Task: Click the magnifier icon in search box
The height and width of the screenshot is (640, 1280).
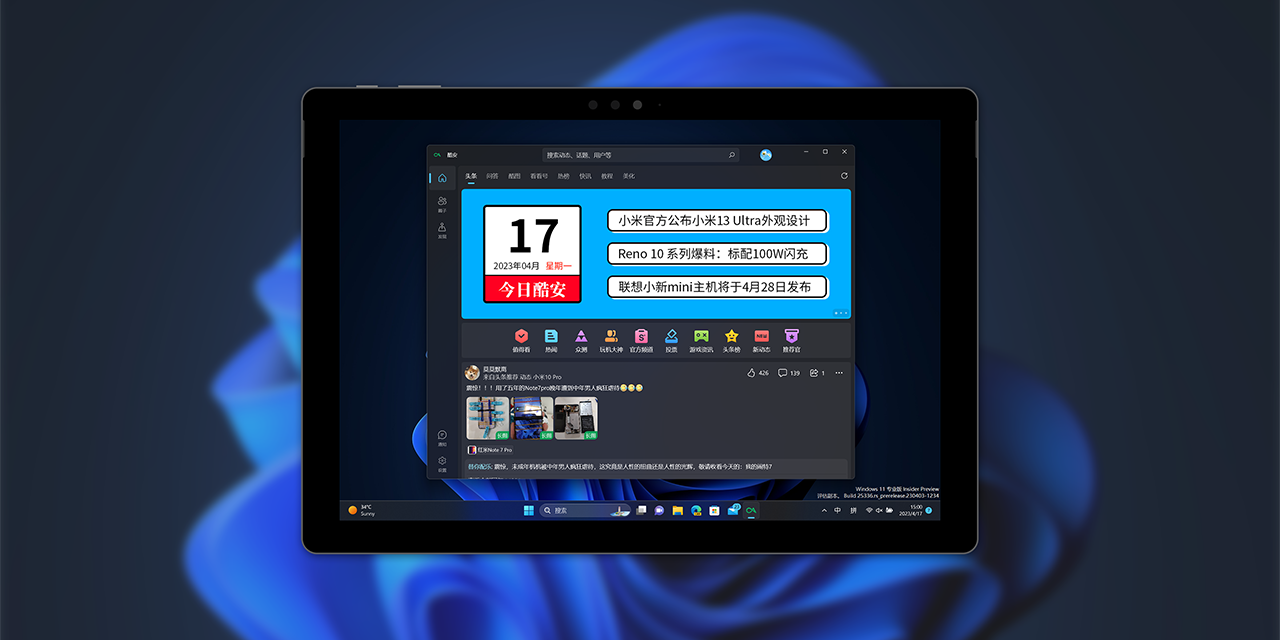Action: pos(731,155)
